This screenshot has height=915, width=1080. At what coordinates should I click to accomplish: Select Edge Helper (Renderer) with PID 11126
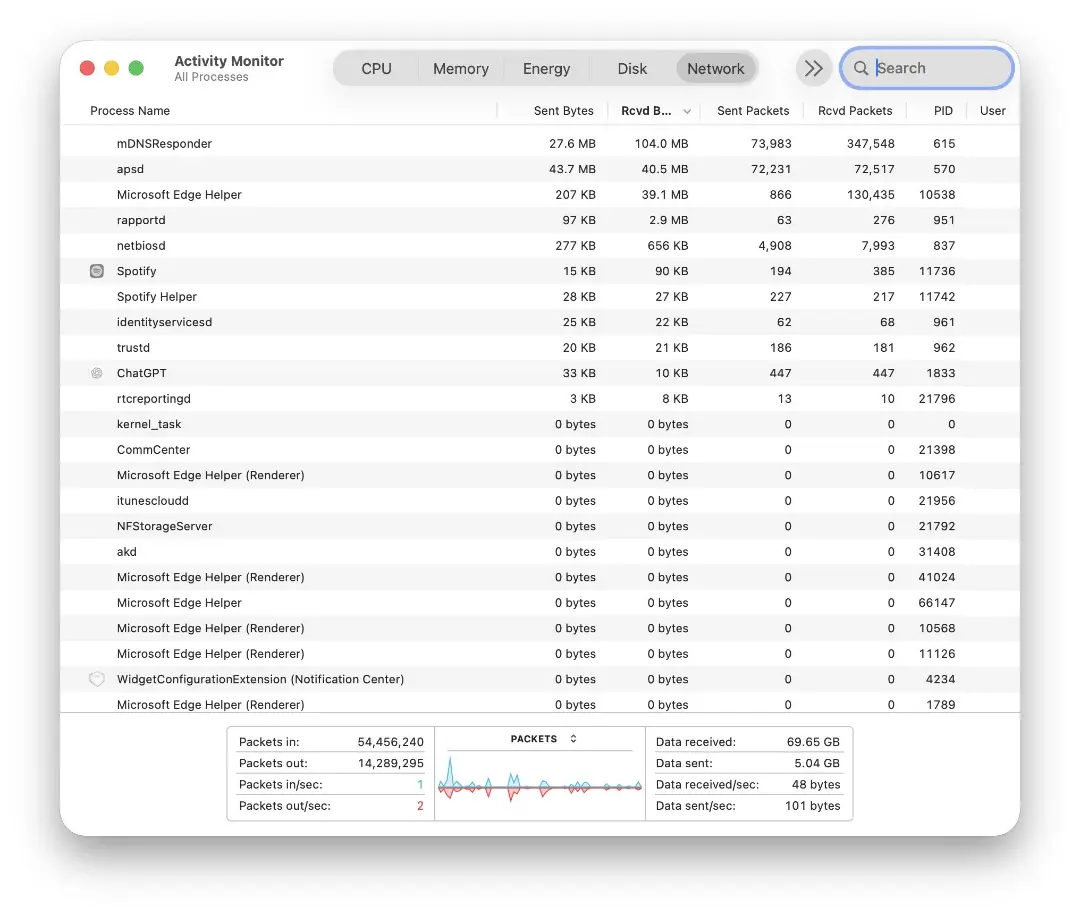pos(540,653)
